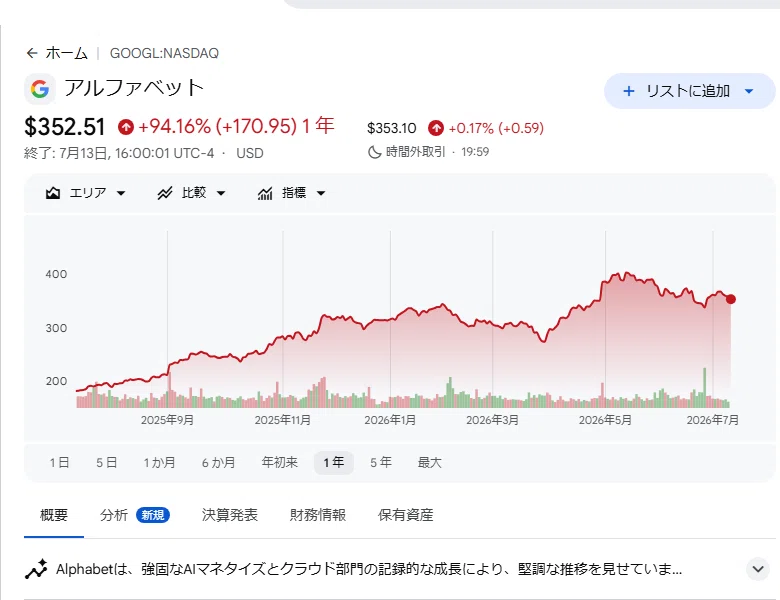Click the area chart icon beside エリア

tap(53, 193)
